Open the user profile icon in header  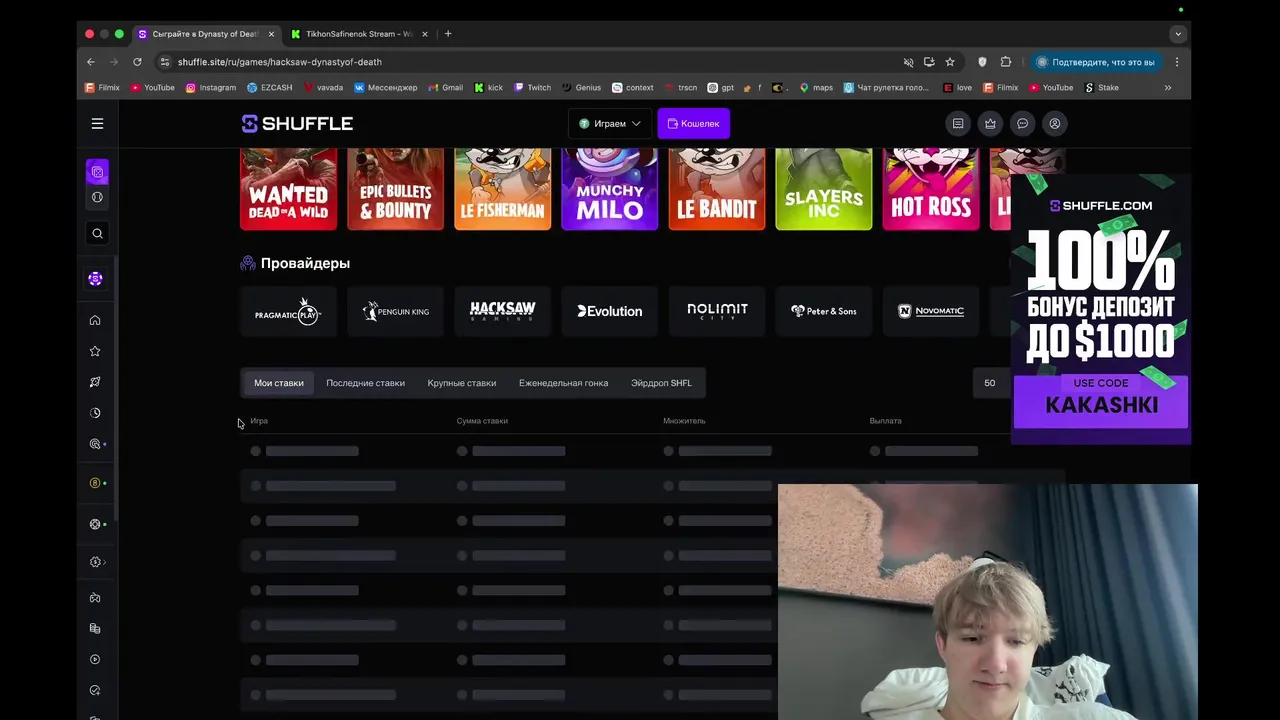pos(1054,124)
